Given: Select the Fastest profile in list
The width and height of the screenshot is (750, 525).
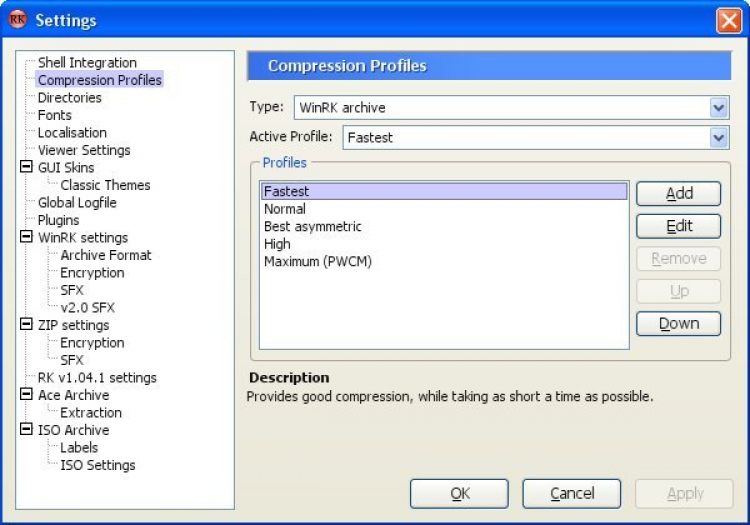Looking at the screenshot, I should point(444,191).
